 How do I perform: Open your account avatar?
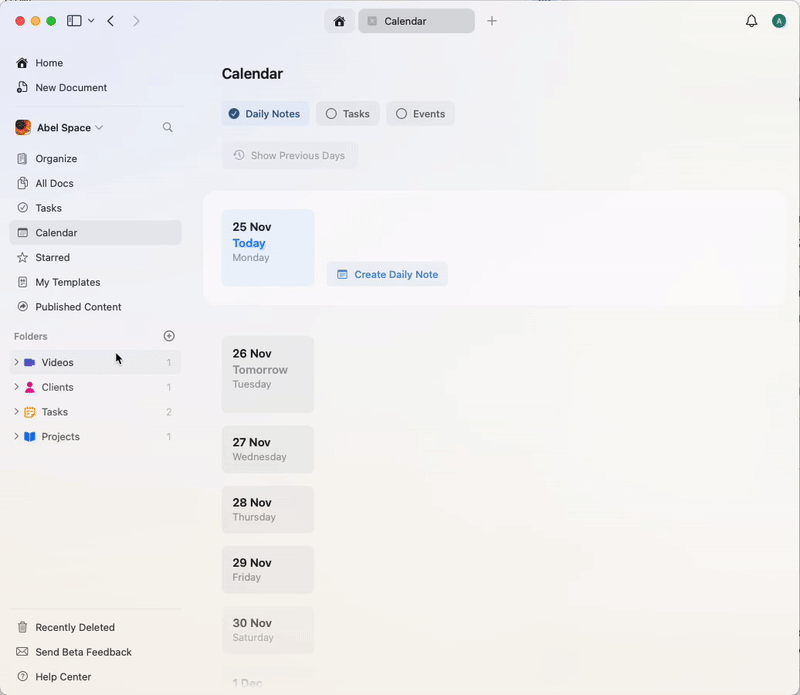779,20
